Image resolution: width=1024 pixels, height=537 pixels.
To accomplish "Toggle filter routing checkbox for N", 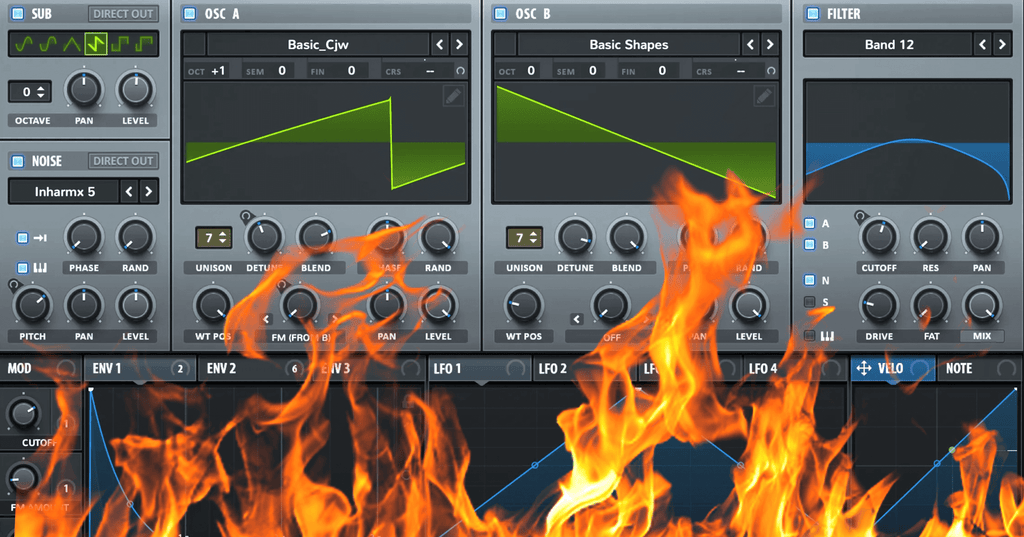I will coord(810,281).
